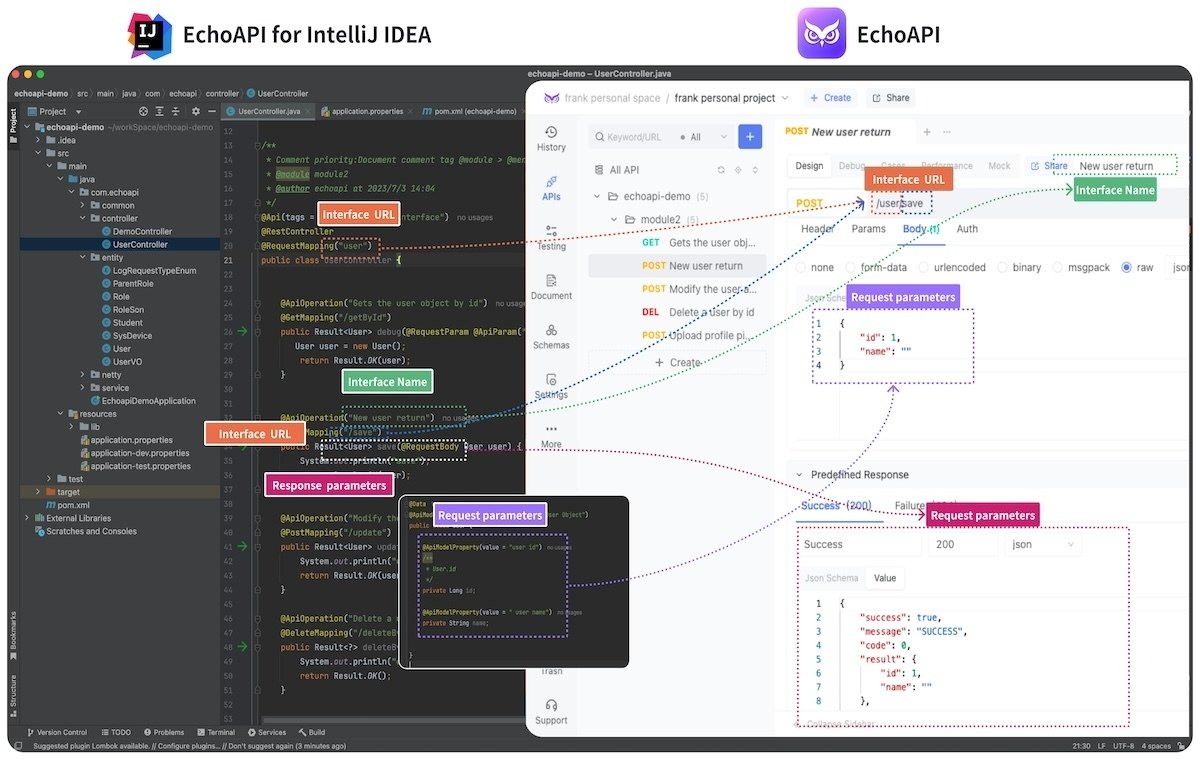Viewport: 1200px width, 760px height.
Task: Click the refresh icon above the API list
Action: coord(721,170)
